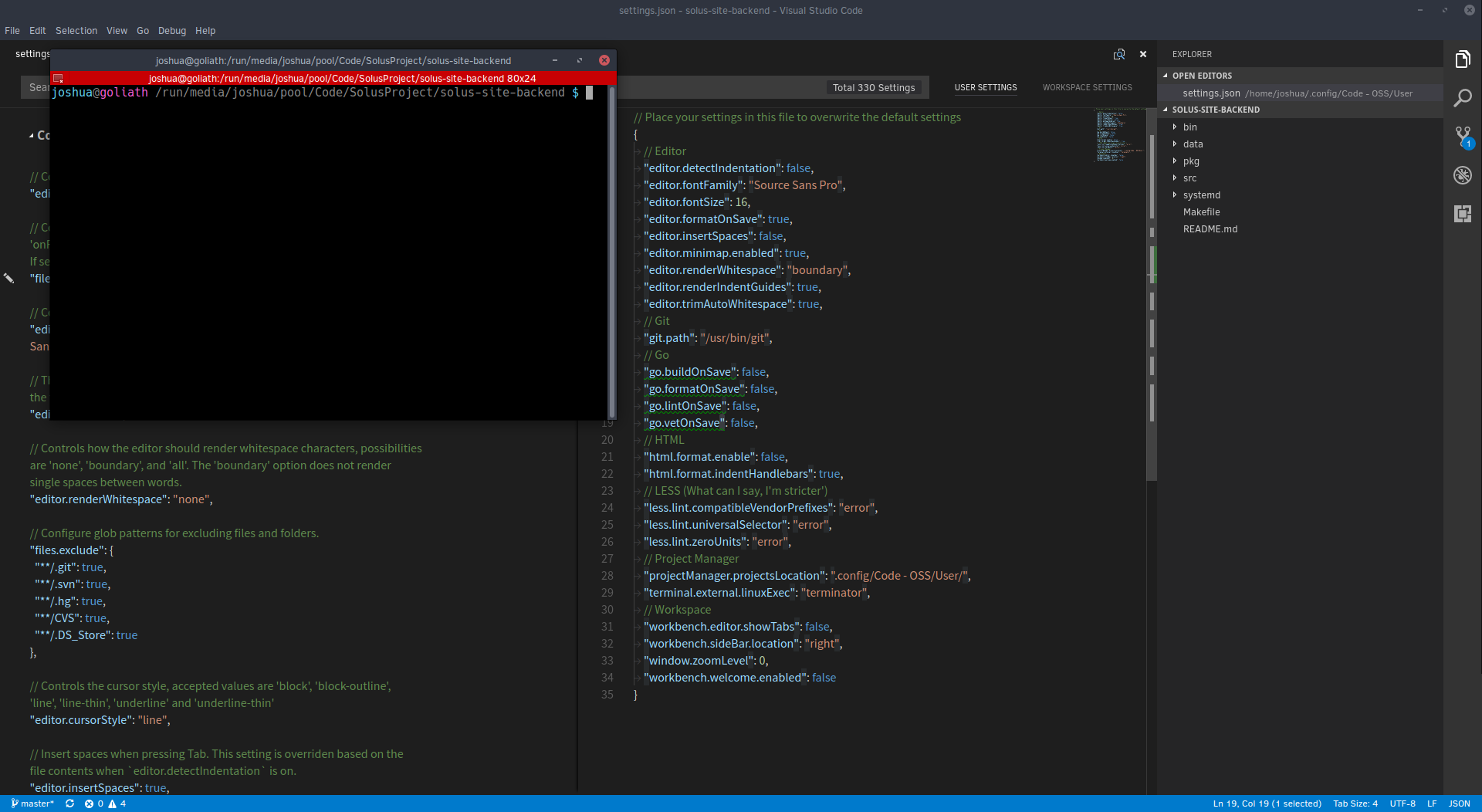Change Tab Size: 4 in status bar
Image resolution: width=1482 pixels, height=812 pixels.
click(x=1355, y=804)
